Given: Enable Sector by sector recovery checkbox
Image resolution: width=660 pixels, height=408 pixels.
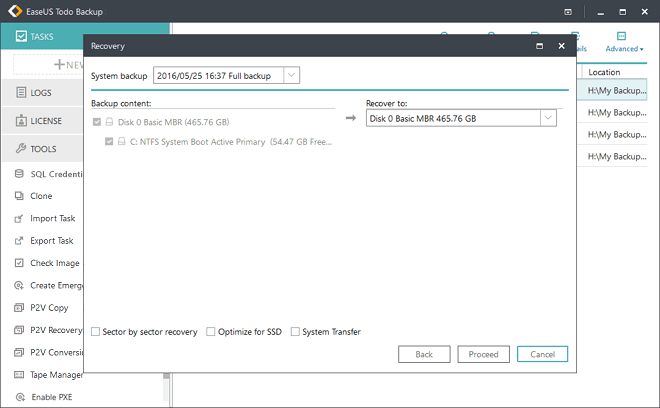Looking at the screenshot, I should (95, 332).
